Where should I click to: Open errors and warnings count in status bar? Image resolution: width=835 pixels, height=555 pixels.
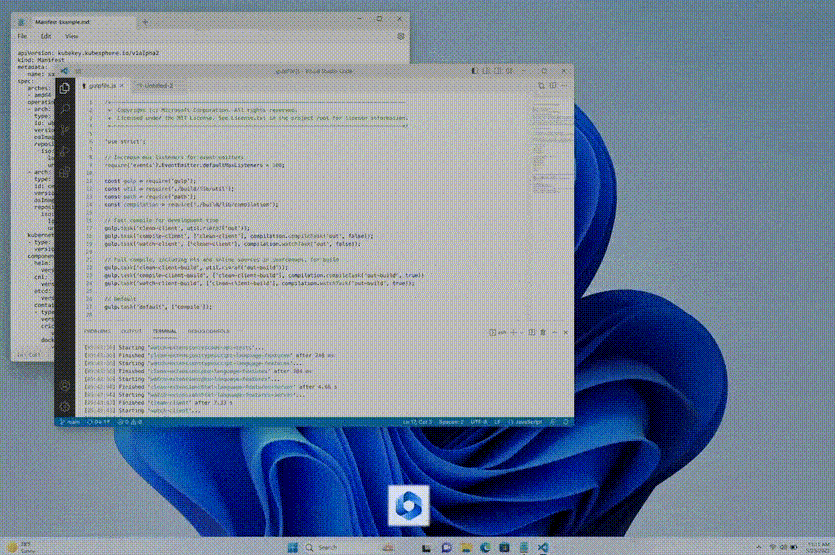pyautogui.click(x=129, y=422)
